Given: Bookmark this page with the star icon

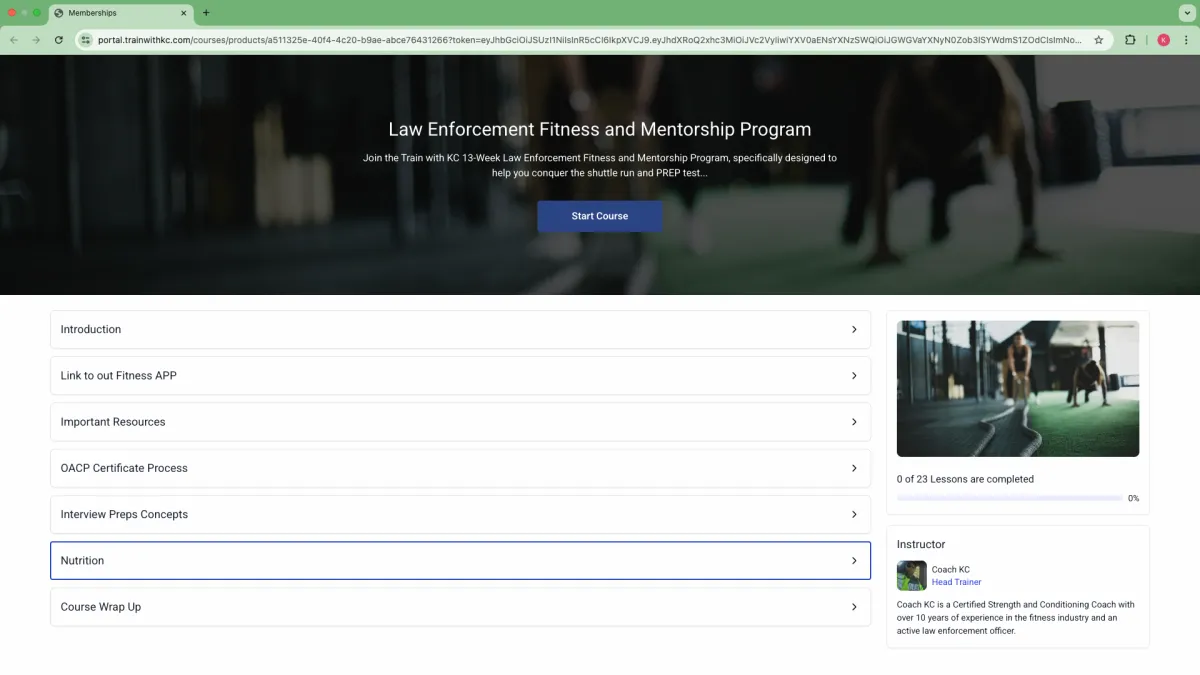Looking at the screenshot, I should [x=1099, y=40].
